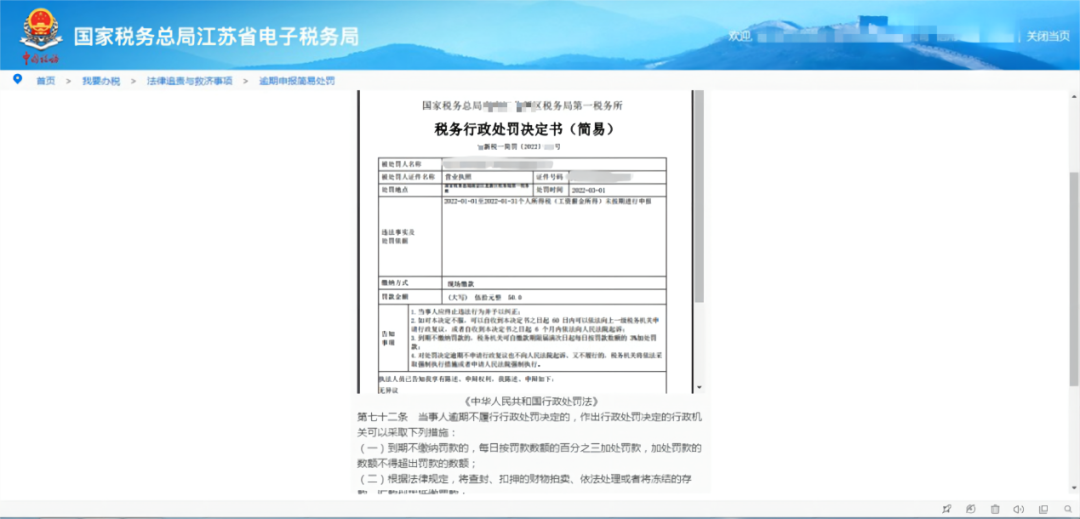1080x519 pixels.
Task: Click the 欢迎 greeting text in header
Action: pyautogui.click(x=740, y=36)
